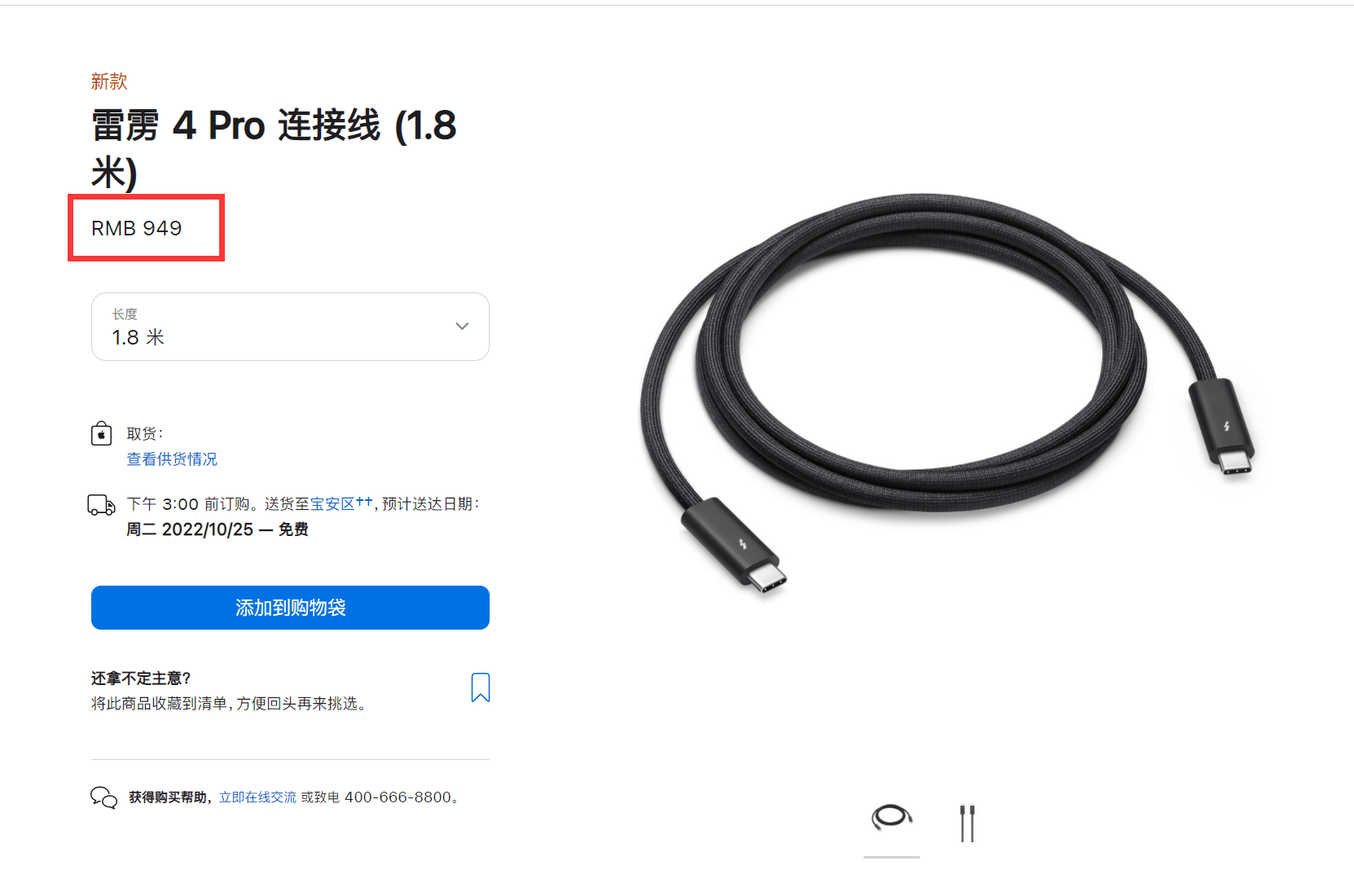Click the RMB 949 price text
The width and height of the screenshot is (1354, 896).
point(137,228)
